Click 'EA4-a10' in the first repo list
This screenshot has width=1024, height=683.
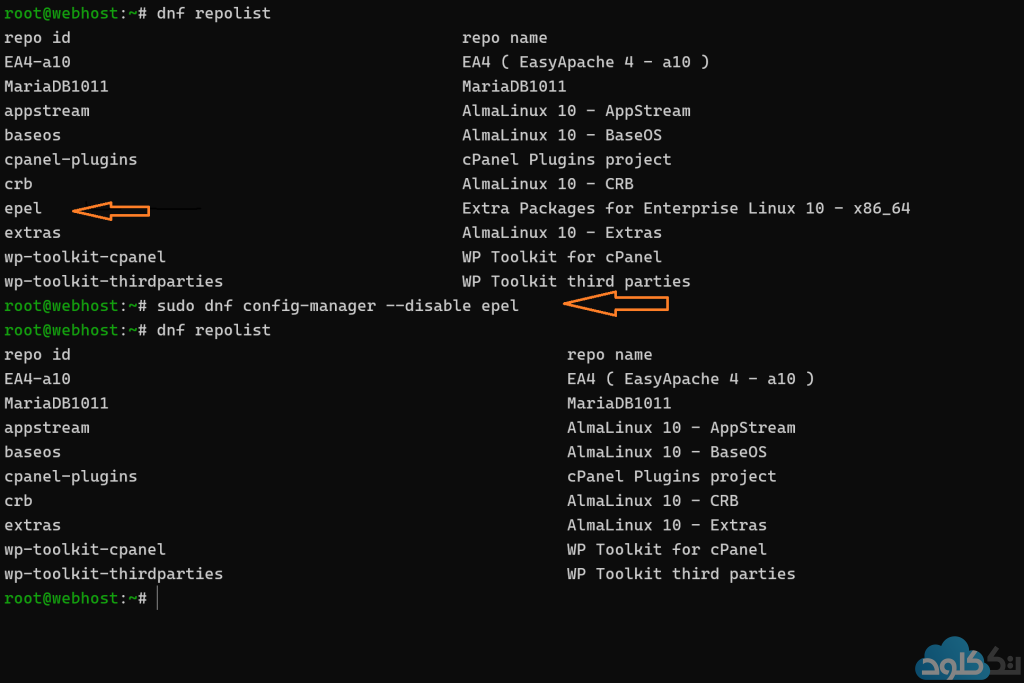tap(37, 62)
